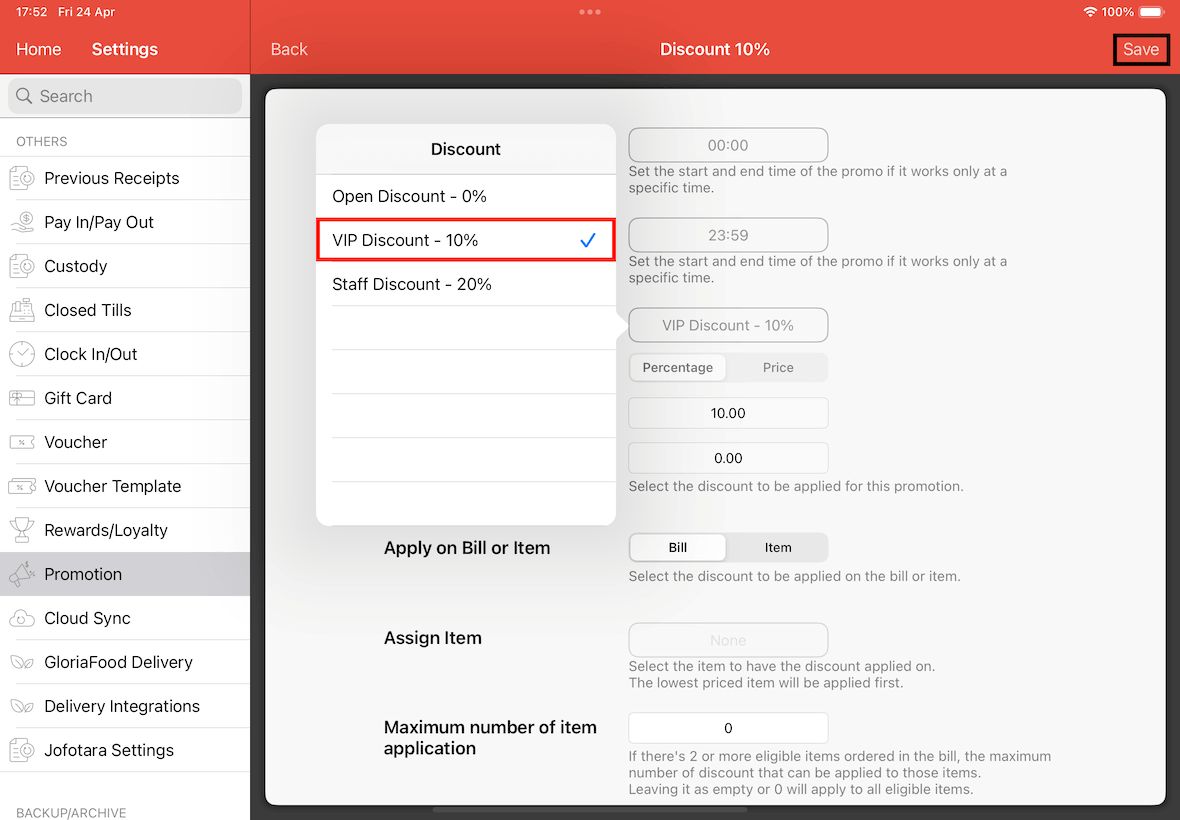The height and width of the screenshot is (820, 1180).
Task: Click the OTHERS section header
Action: point(41,141)
